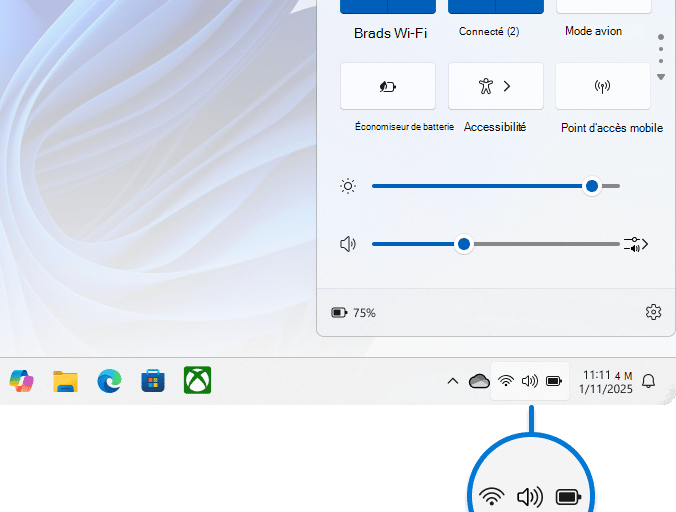Open File Explorer from the taskbar
This screenshot has height=512, width=676.
pyautogui.click(x=66, y=381)
